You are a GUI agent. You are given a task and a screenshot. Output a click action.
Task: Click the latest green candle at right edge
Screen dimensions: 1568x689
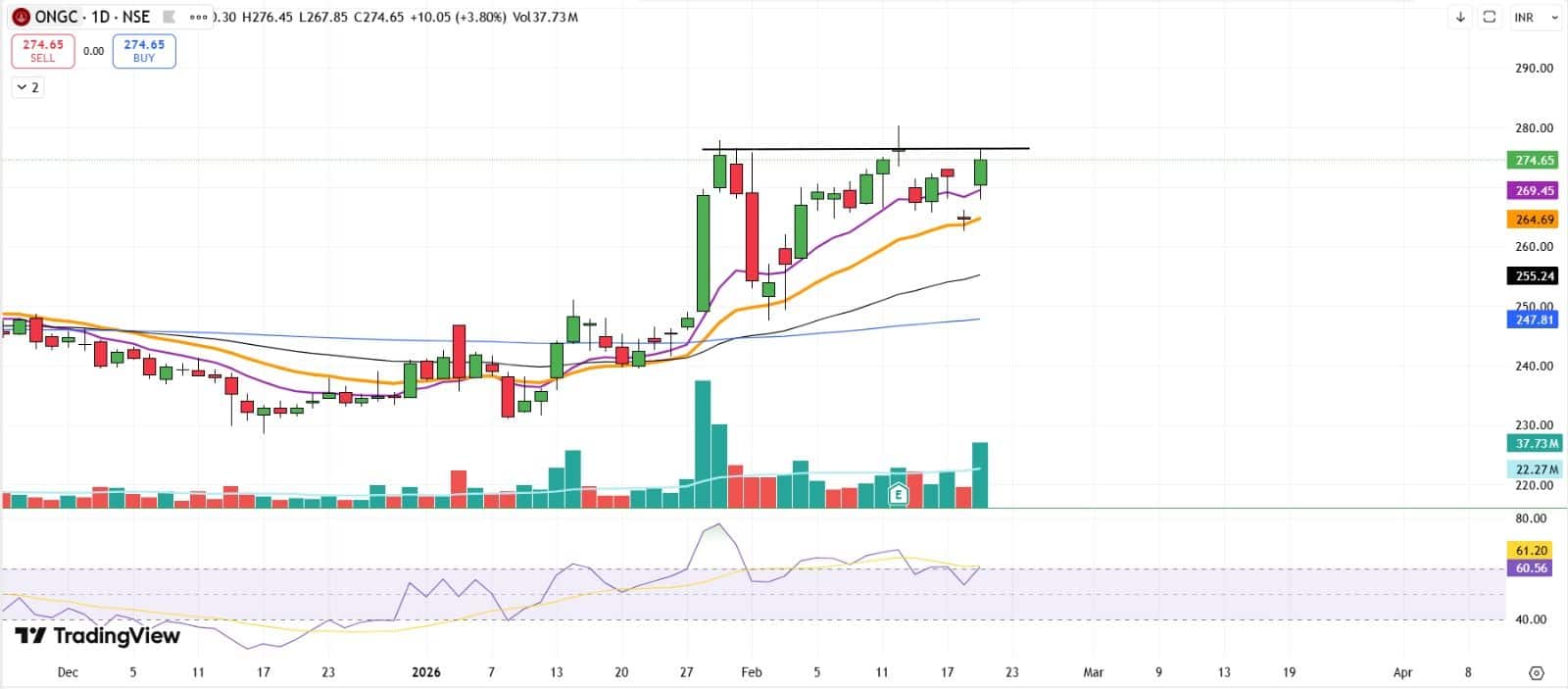click(980, 172)
